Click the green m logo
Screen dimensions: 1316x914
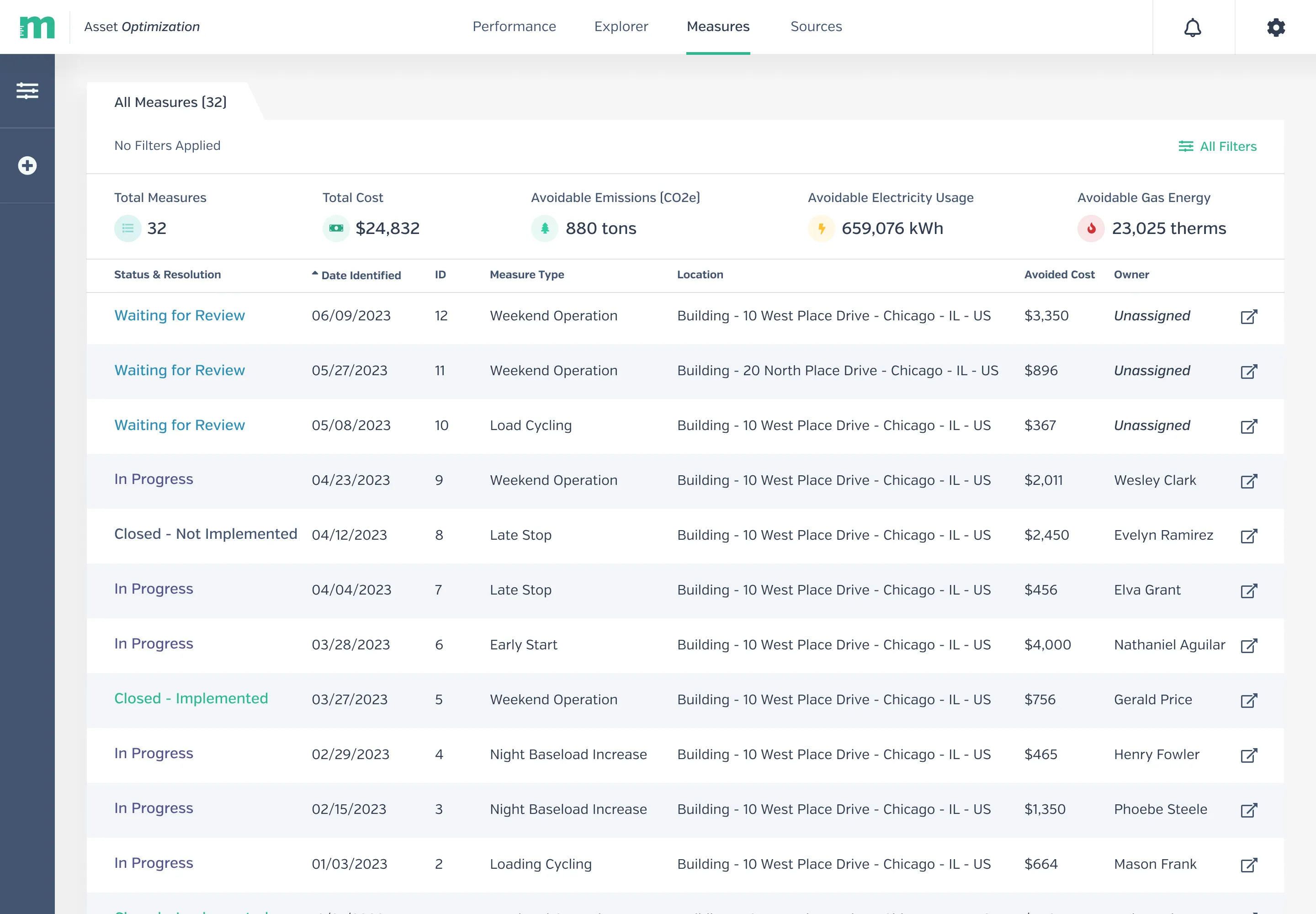tap(37, 27)
